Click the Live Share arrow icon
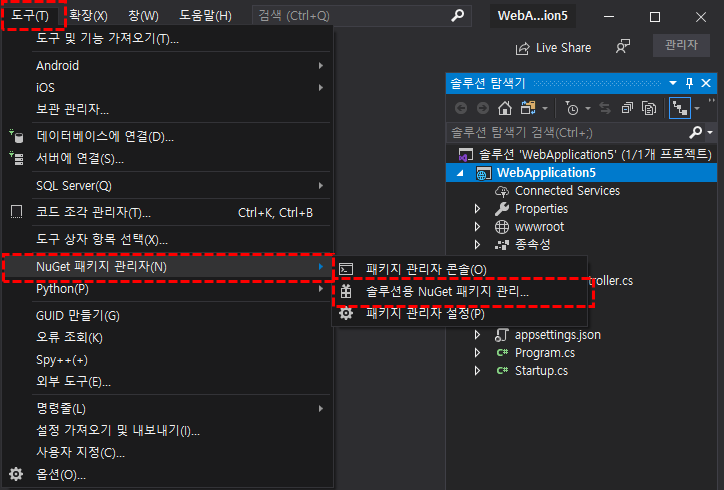Viewport: 724px width, 490px height. pyautogui.click(x=522, y=48)
